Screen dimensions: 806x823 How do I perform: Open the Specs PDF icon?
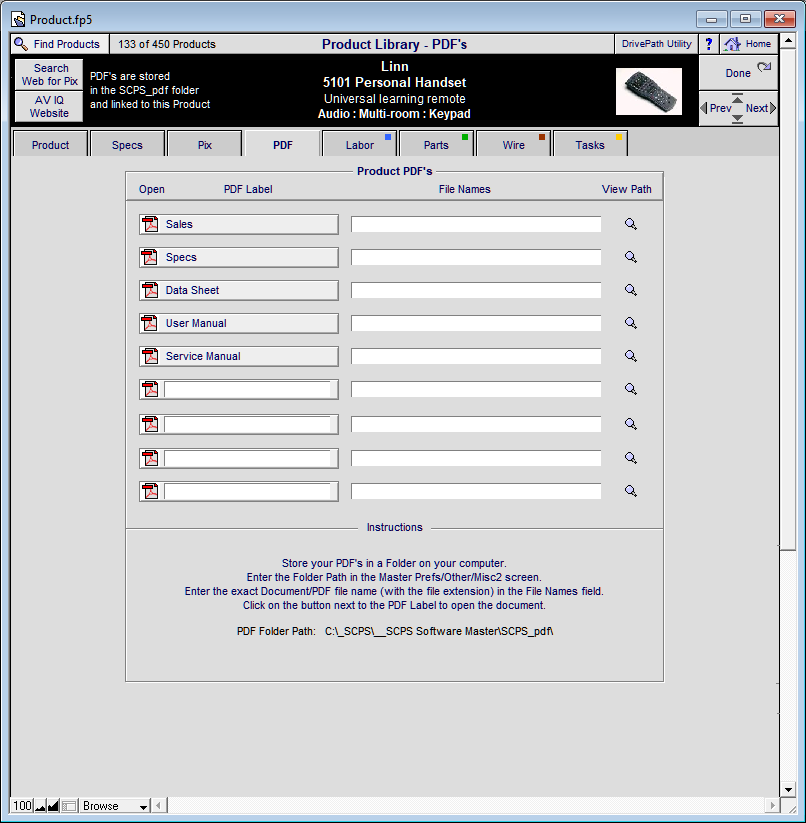(x=151, y=257)
